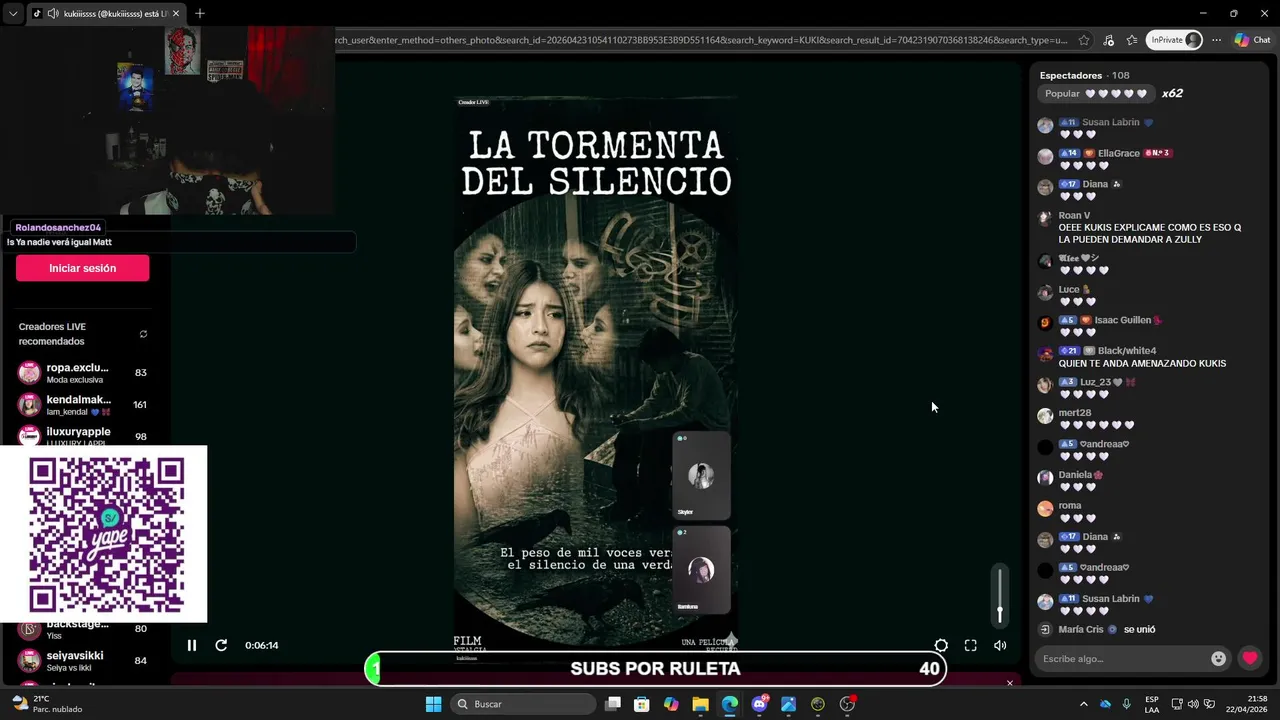Click the Black/white4 username in chat
The width and height of the screenshot is (1280, 720).
pos(1127,351)
